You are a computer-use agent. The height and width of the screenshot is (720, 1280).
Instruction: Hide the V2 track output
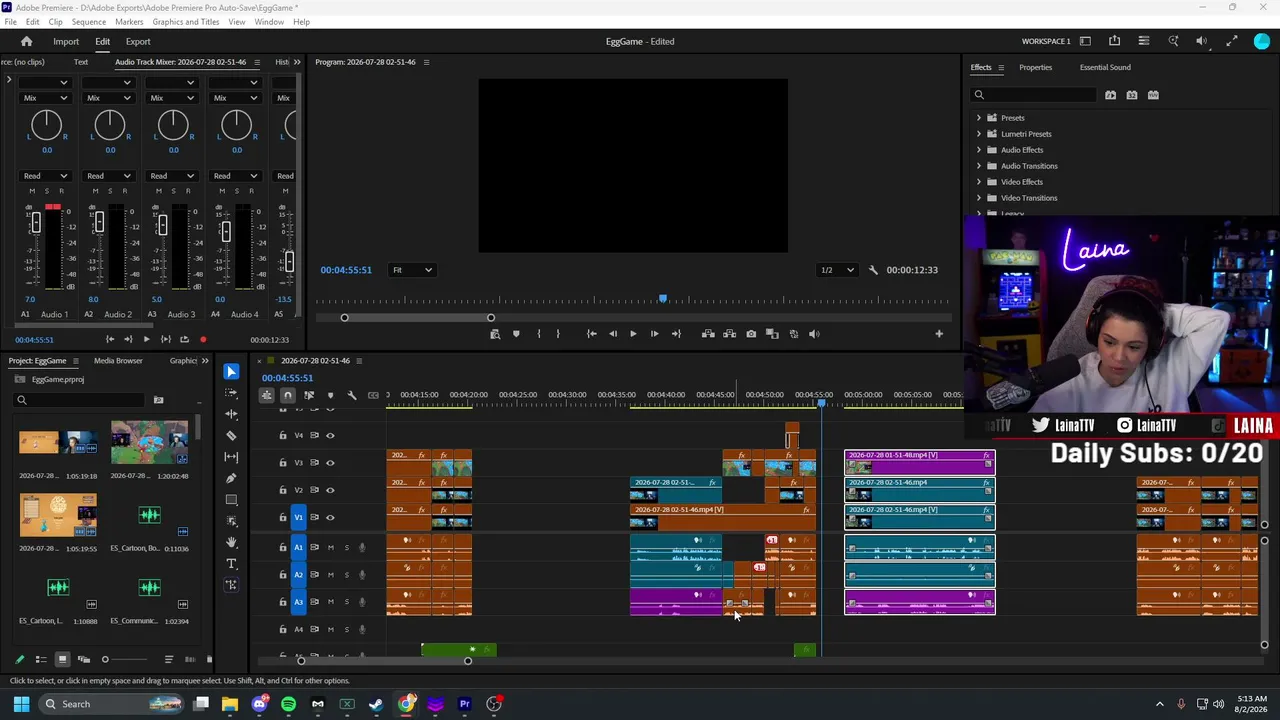[331, 490]
